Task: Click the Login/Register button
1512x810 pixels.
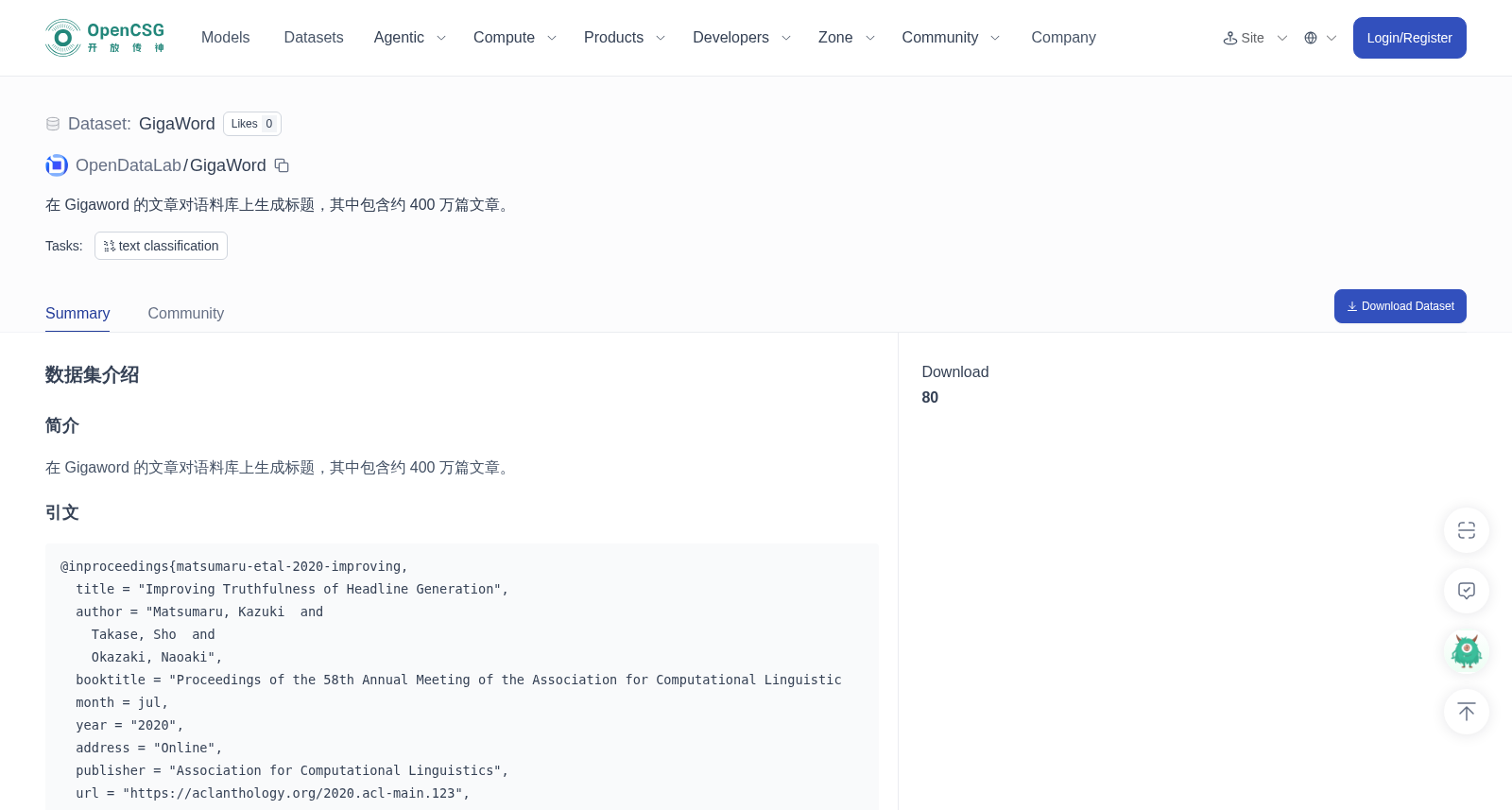Action: pos(1410,38)
